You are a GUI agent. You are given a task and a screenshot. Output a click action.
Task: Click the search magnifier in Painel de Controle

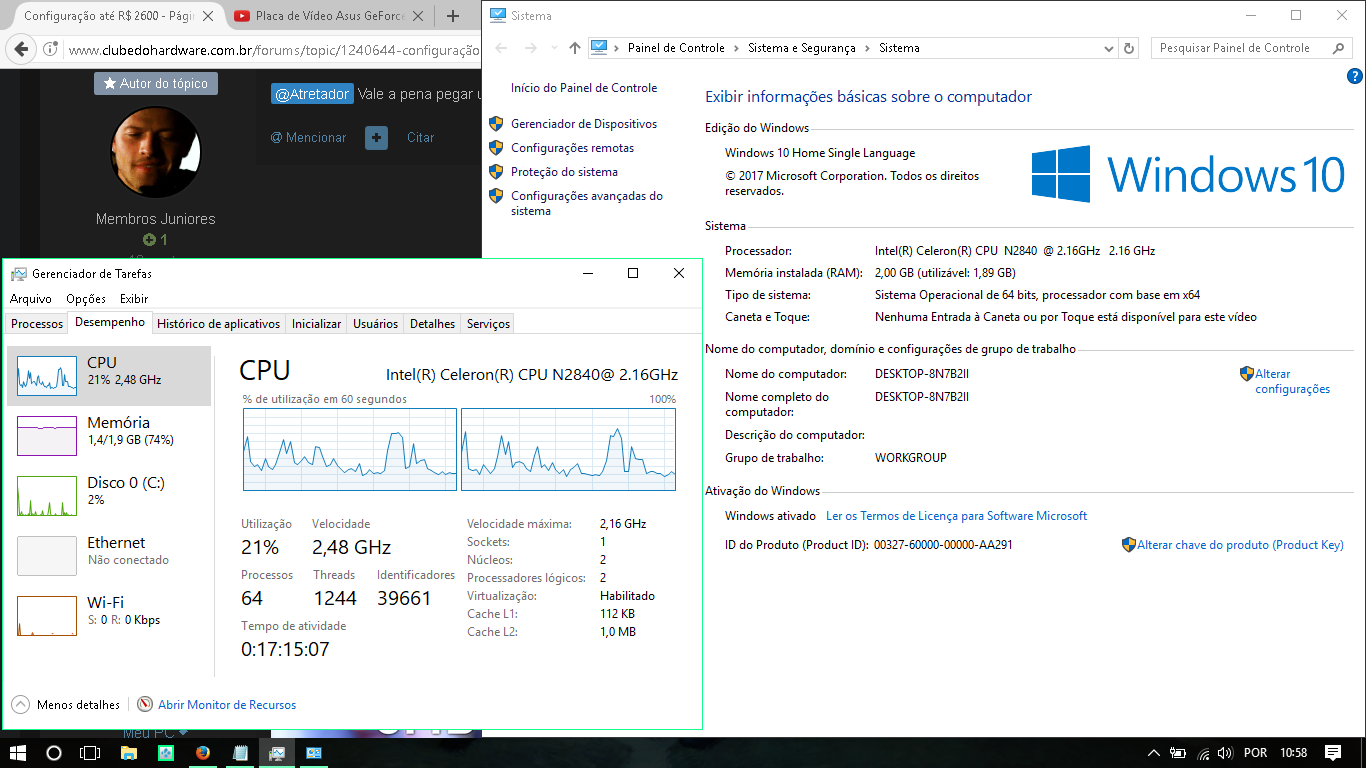(x=1339, y=48)
